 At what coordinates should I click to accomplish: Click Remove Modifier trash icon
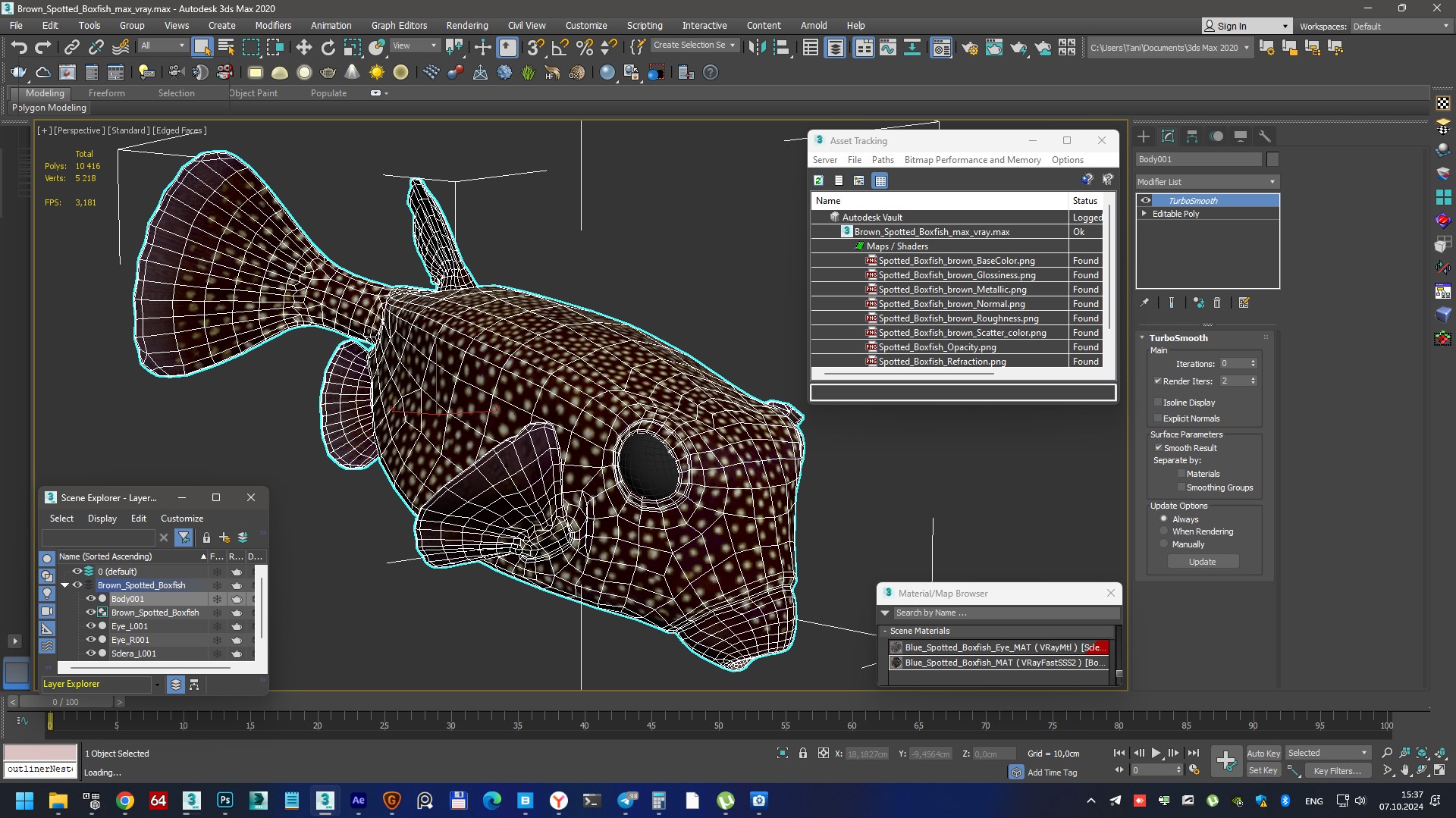(1217, 302)
